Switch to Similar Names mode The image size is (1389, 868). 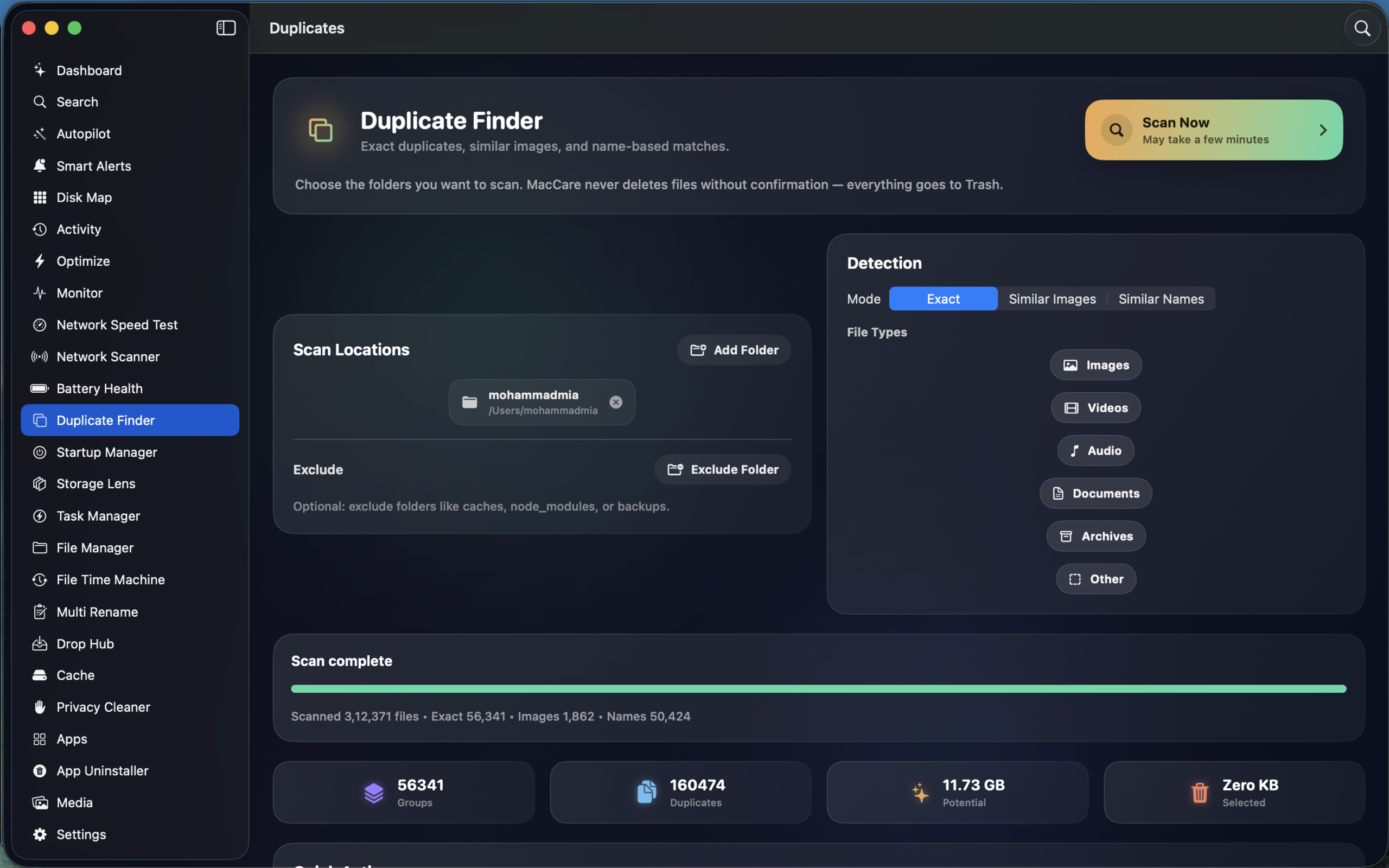click(1161, 299)
